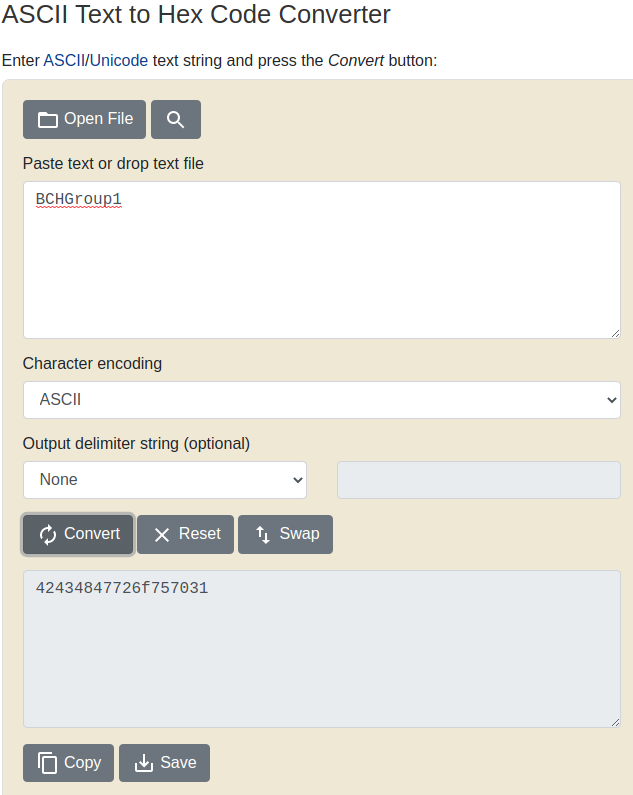Click the up-down arrows Swap icon
633x795 pixels.
click(263, 535)
